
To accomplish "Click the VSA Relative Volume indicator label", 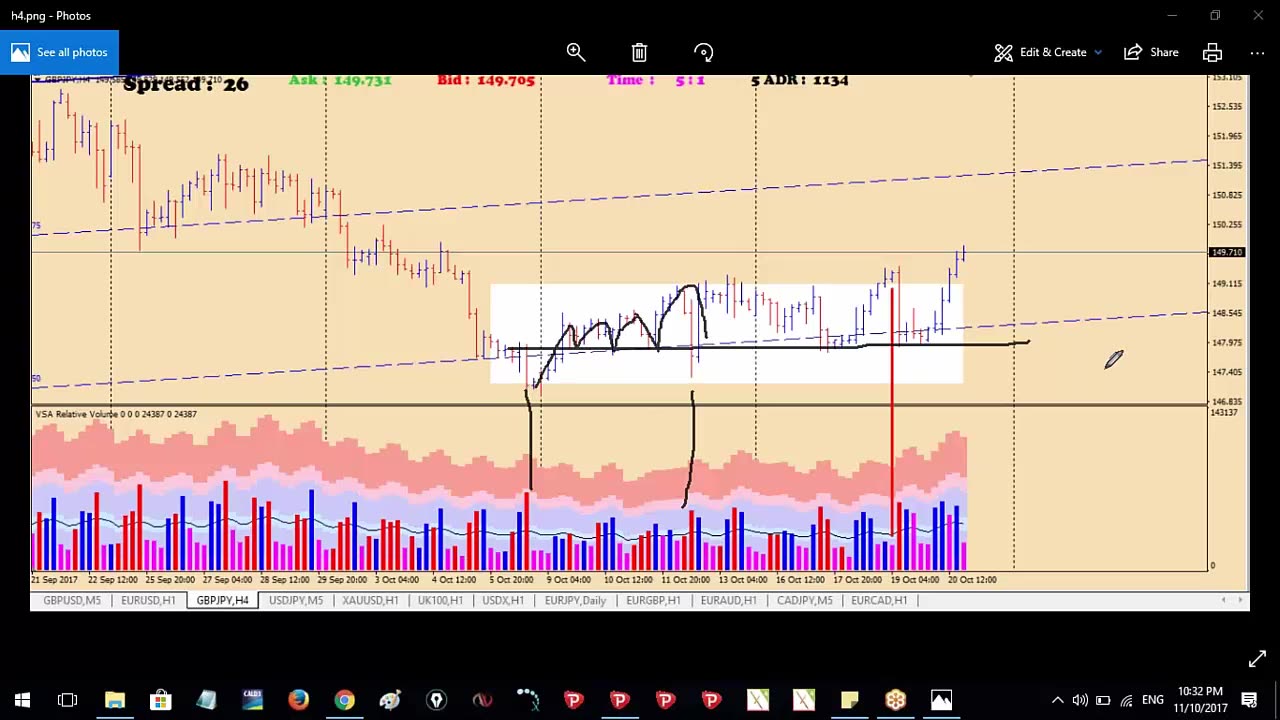I will pos(116,414).
